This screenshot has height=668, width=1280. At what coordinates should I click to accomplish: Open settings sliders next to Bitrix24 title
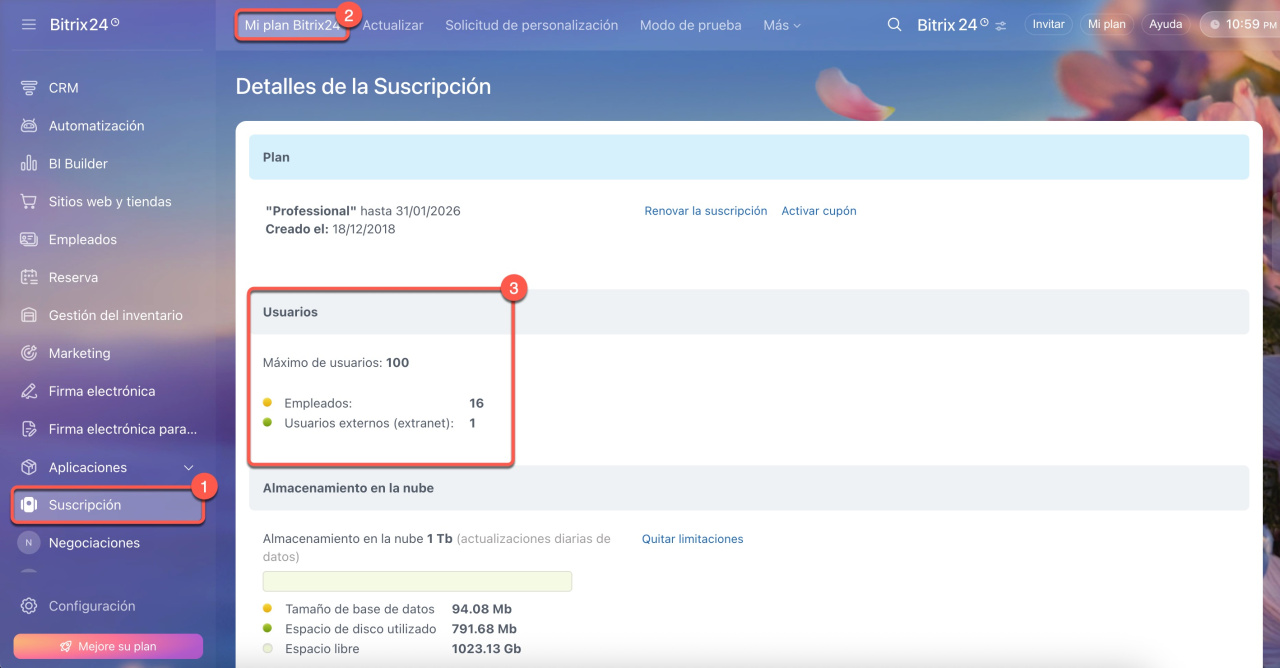click(x=1001, y=25)
